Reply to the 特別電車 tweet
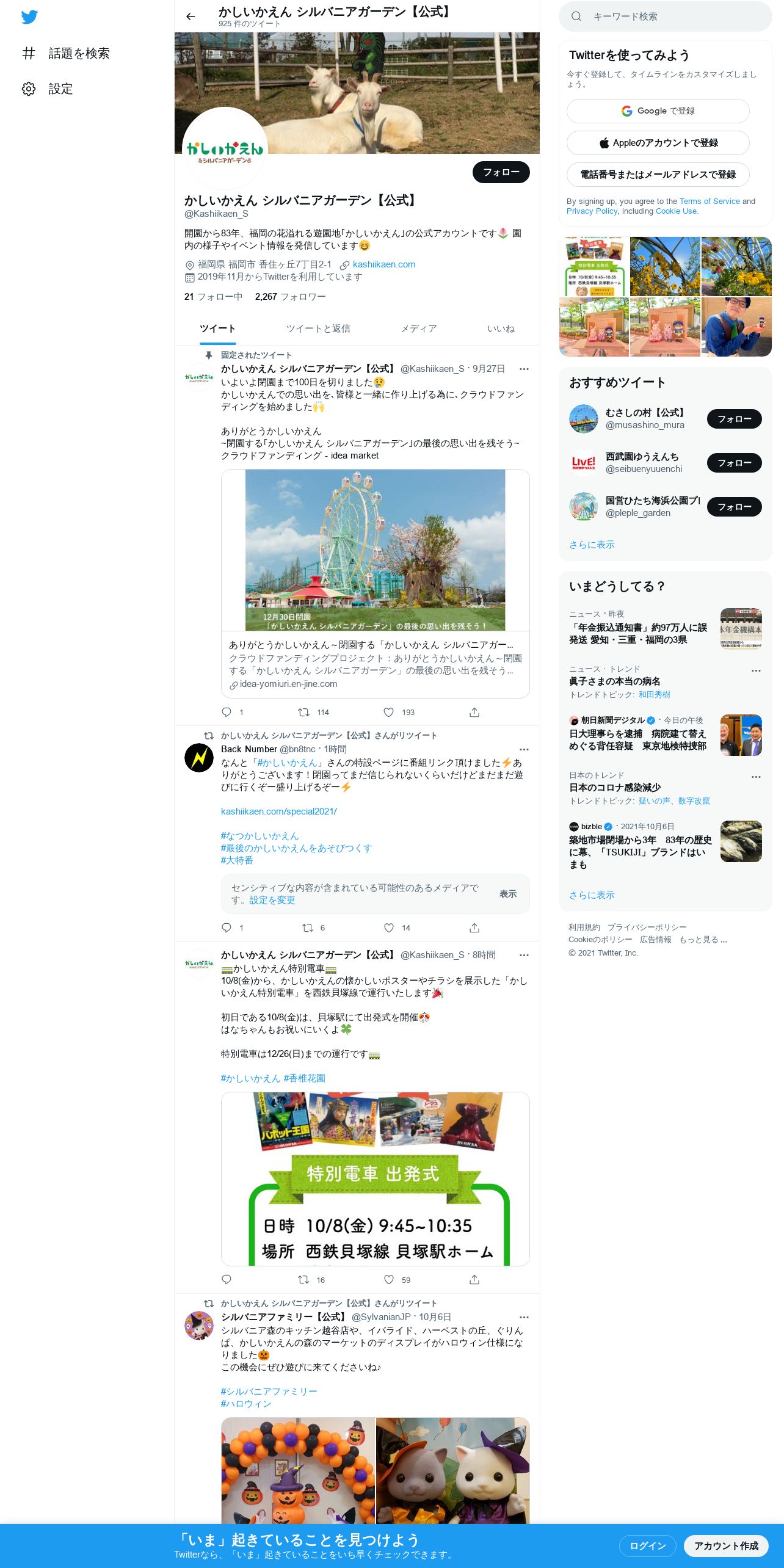Image resolution: width=784 pixels, height=1568 pixels. tap(227, 1279)
